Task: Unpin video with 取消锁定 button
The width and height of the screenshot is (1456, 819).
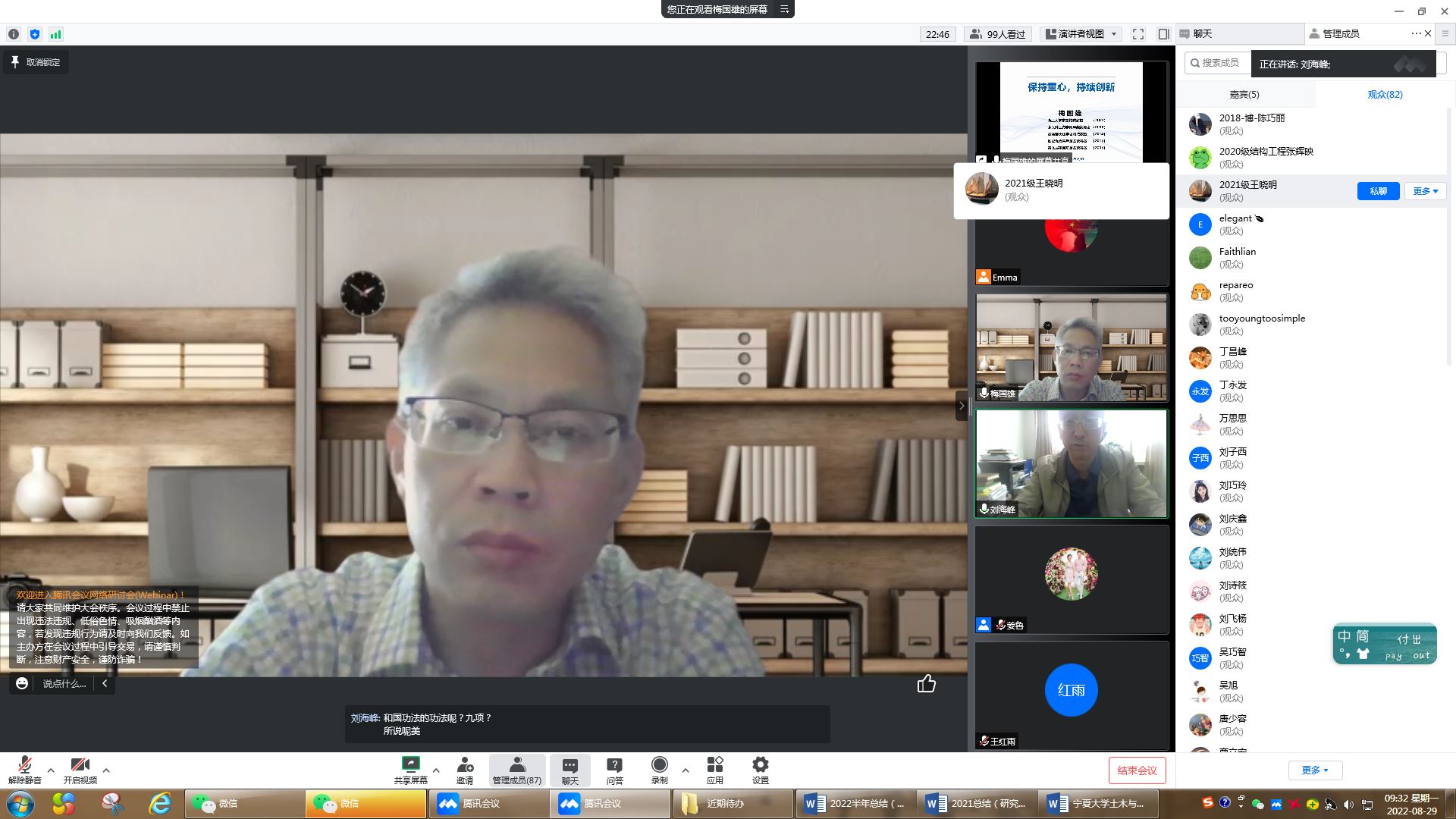Action: pyautogui.click(x=36, y=62)
